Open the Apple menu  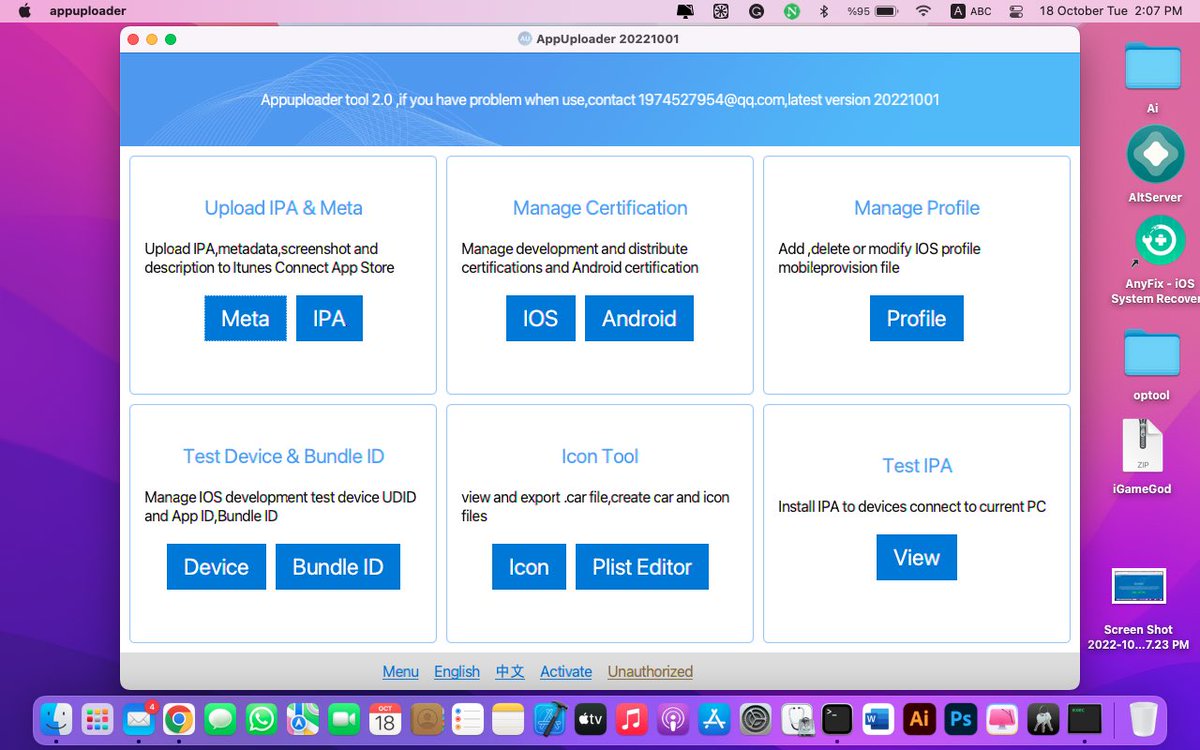coord(26,11)
